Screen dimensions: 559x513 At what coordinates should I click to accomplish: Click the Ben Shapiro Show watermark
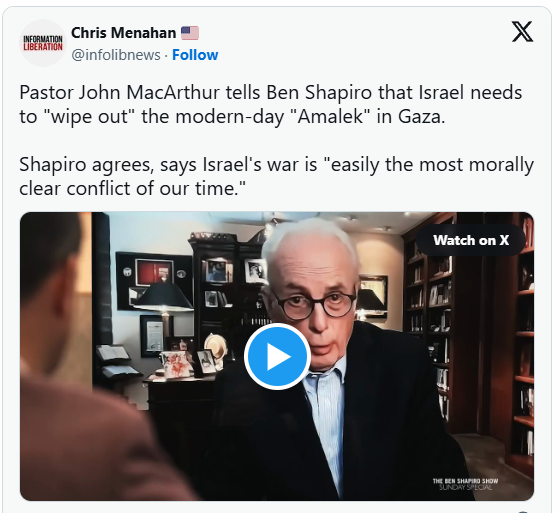point(465,484)
